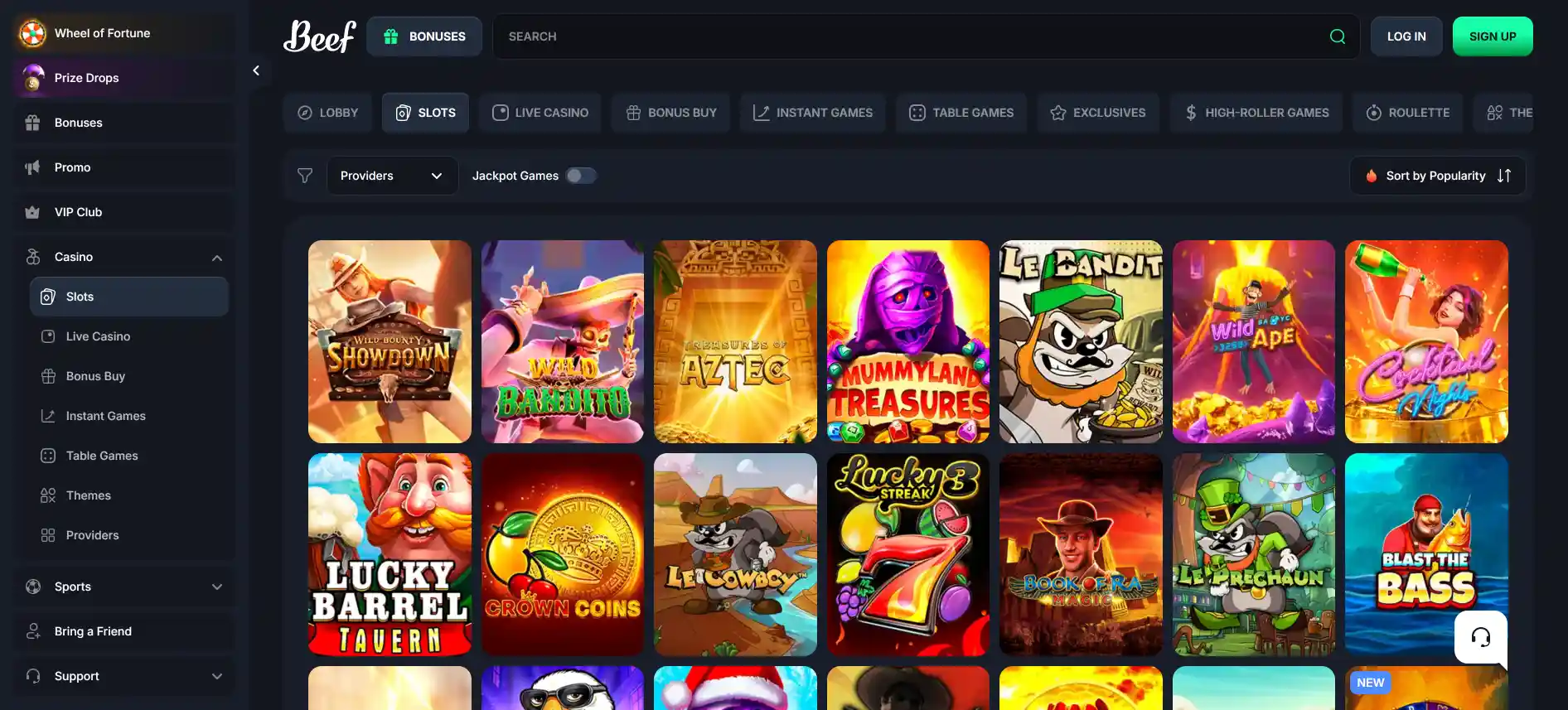This screenshot has width=1568, height=710.
Task: Open the High-Roller Games tab
Action: 1256,113
